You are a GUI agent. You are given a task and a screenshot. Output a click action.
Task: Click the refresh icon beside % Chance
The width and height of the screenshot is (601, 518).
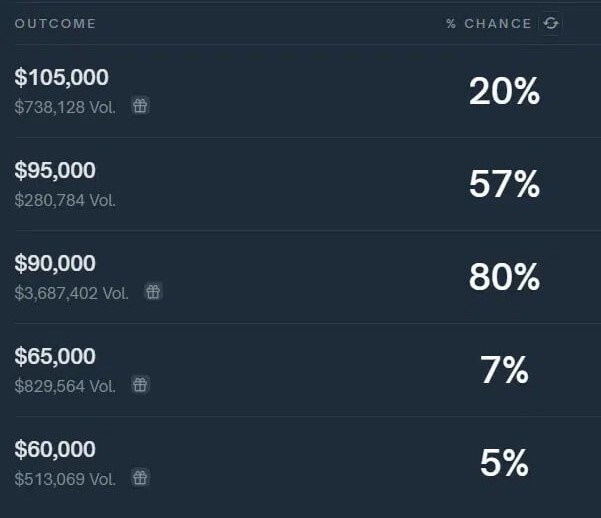click(551, 23)
